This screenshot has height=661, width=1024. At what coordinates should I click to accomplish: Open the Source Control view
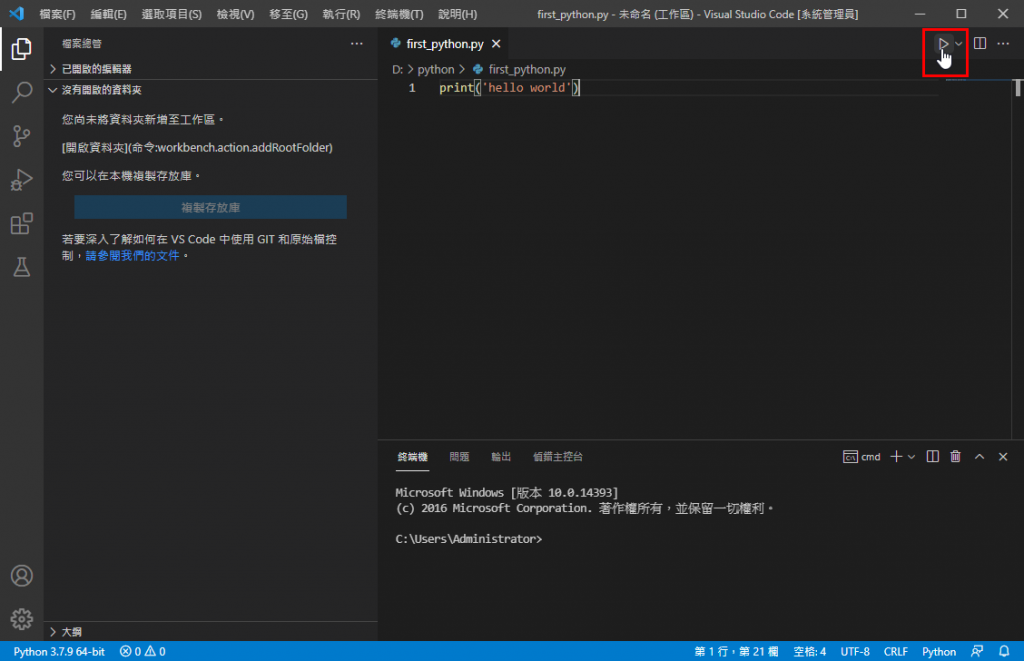click(x=22, y=136)
